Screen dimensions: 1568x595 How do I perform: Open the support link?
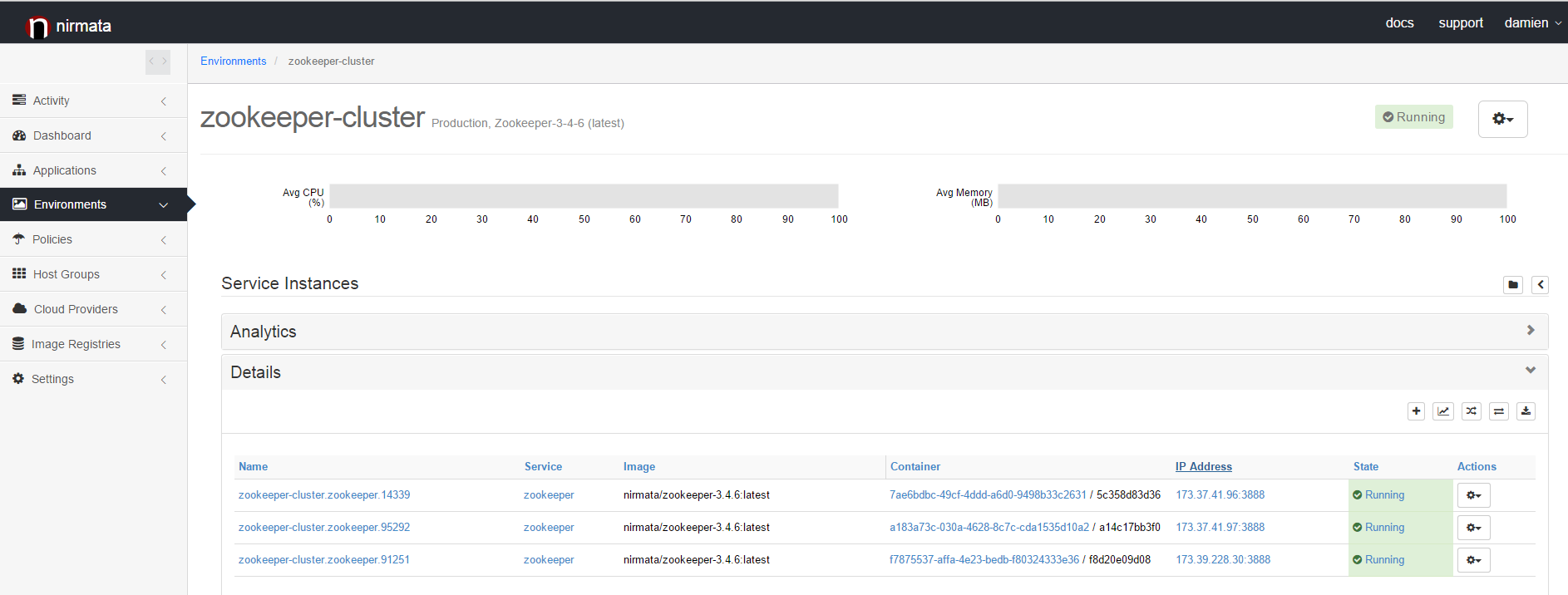coord(1461,23)
